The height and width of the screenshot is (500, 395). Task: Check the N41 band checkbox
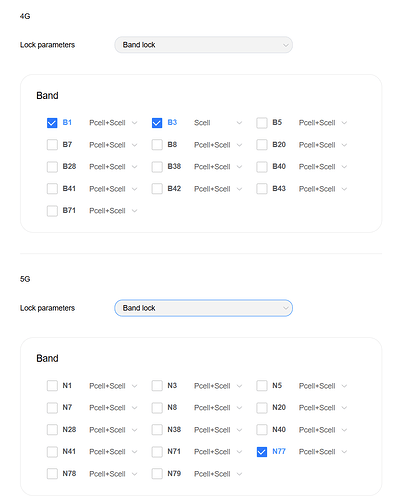[52, 452]
